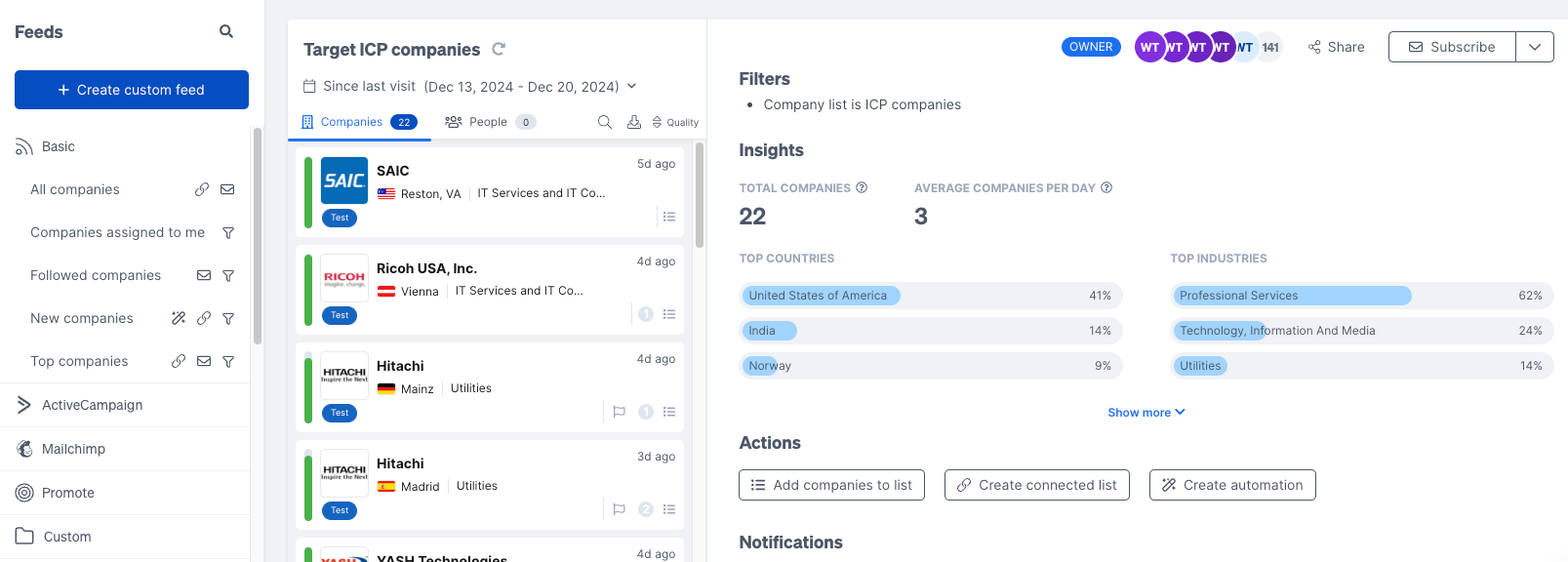The height and width of the screenshot is (562, 1568).
Task: Click filter icon for Followed companies
Action: (228, 275)
